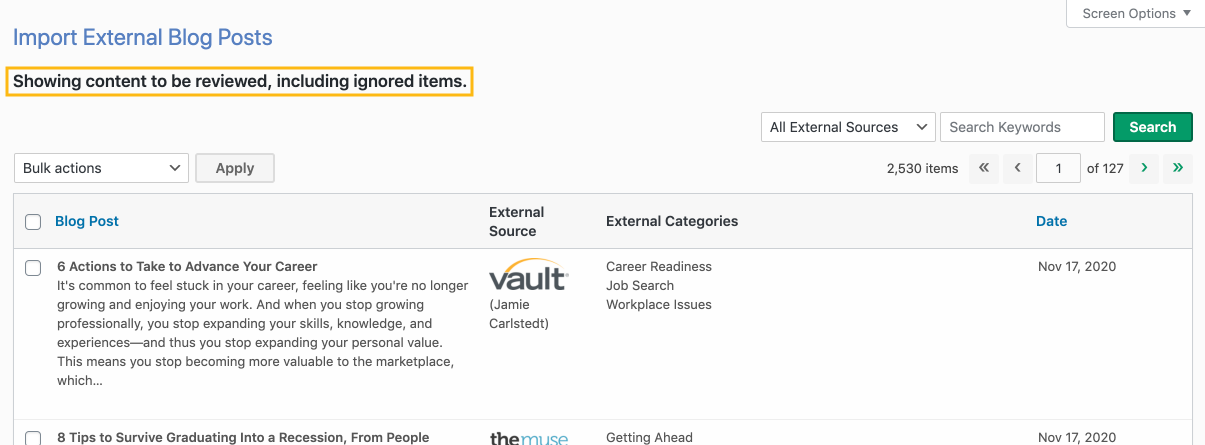Image resolution: width=1205 pixels, height=445 pixels.
Task: Sort by the Blog Post column header
Action: pos(87,221)
